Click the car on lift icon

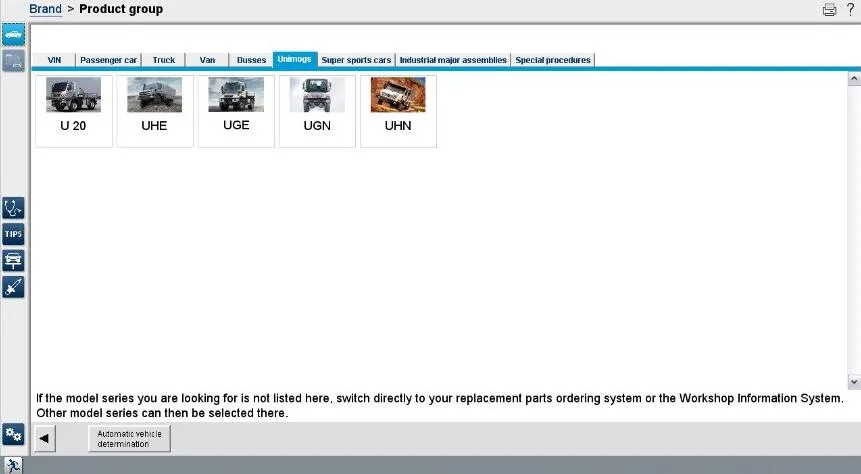(x=13, y=260)
